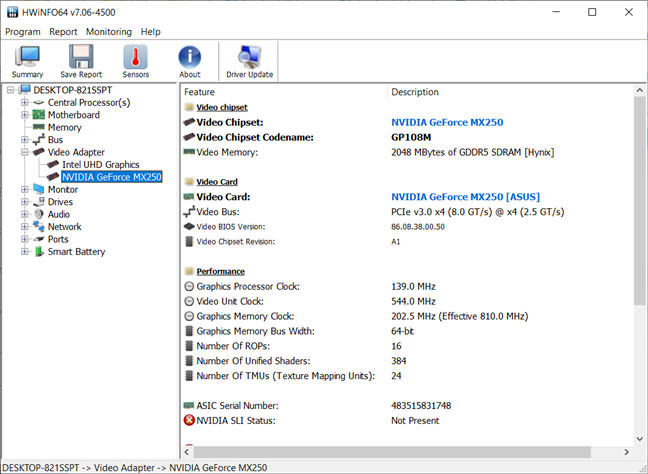
Task: Click the 483515831748 serial number value
Action: point(421,405)
